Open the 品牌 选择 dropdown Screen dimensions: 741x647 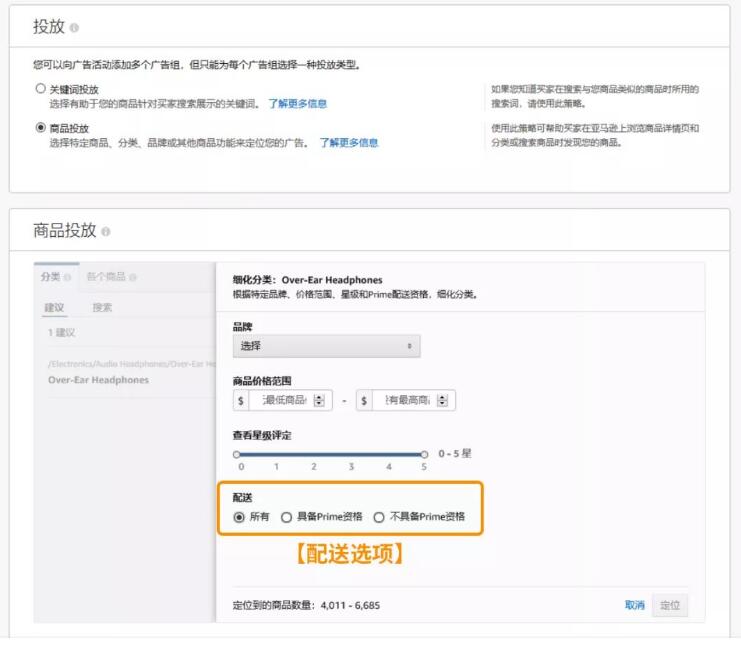tap(326, 346)
